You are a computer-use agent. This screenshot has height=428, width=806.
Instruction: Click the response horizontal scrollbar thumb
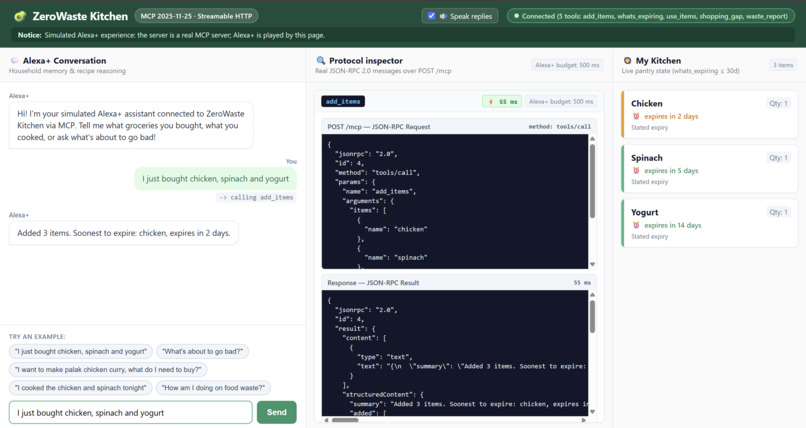[344, 420]
